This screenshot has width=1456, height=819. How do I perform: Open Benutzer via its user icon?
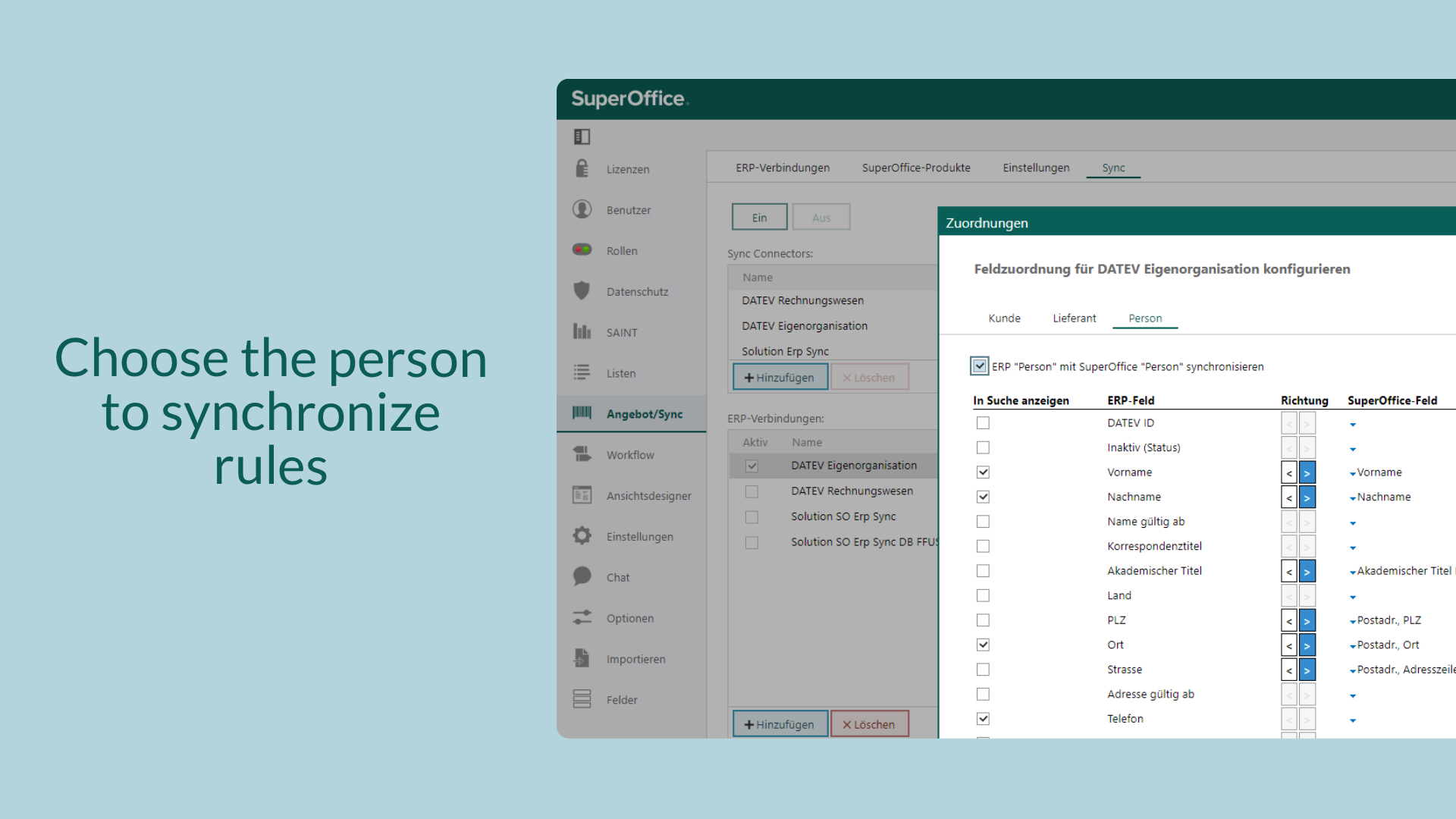click(582, 209)
